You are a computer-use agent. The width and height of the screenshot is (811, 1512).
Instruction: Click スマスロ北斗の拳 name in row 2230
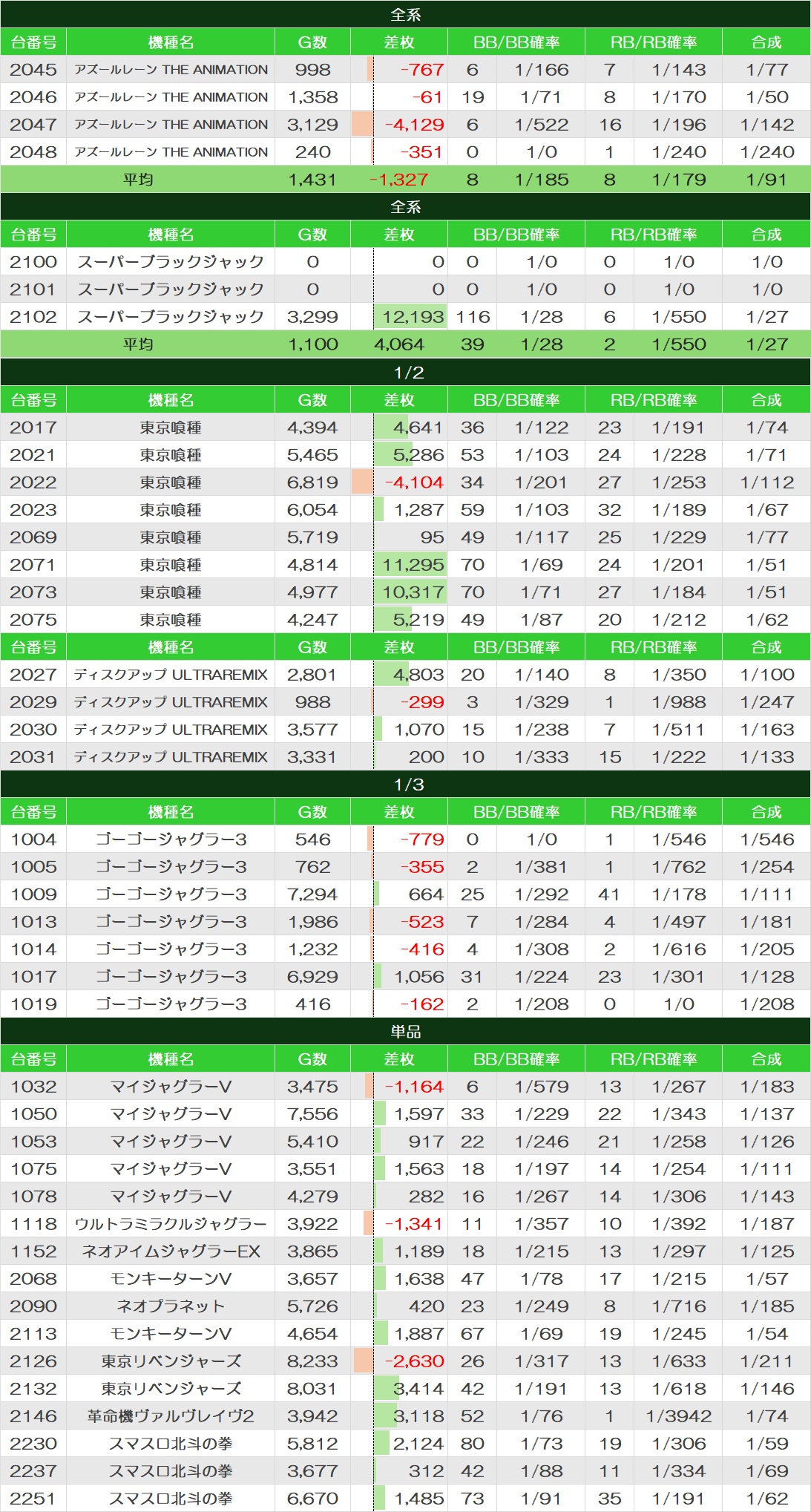[171, 1444]
